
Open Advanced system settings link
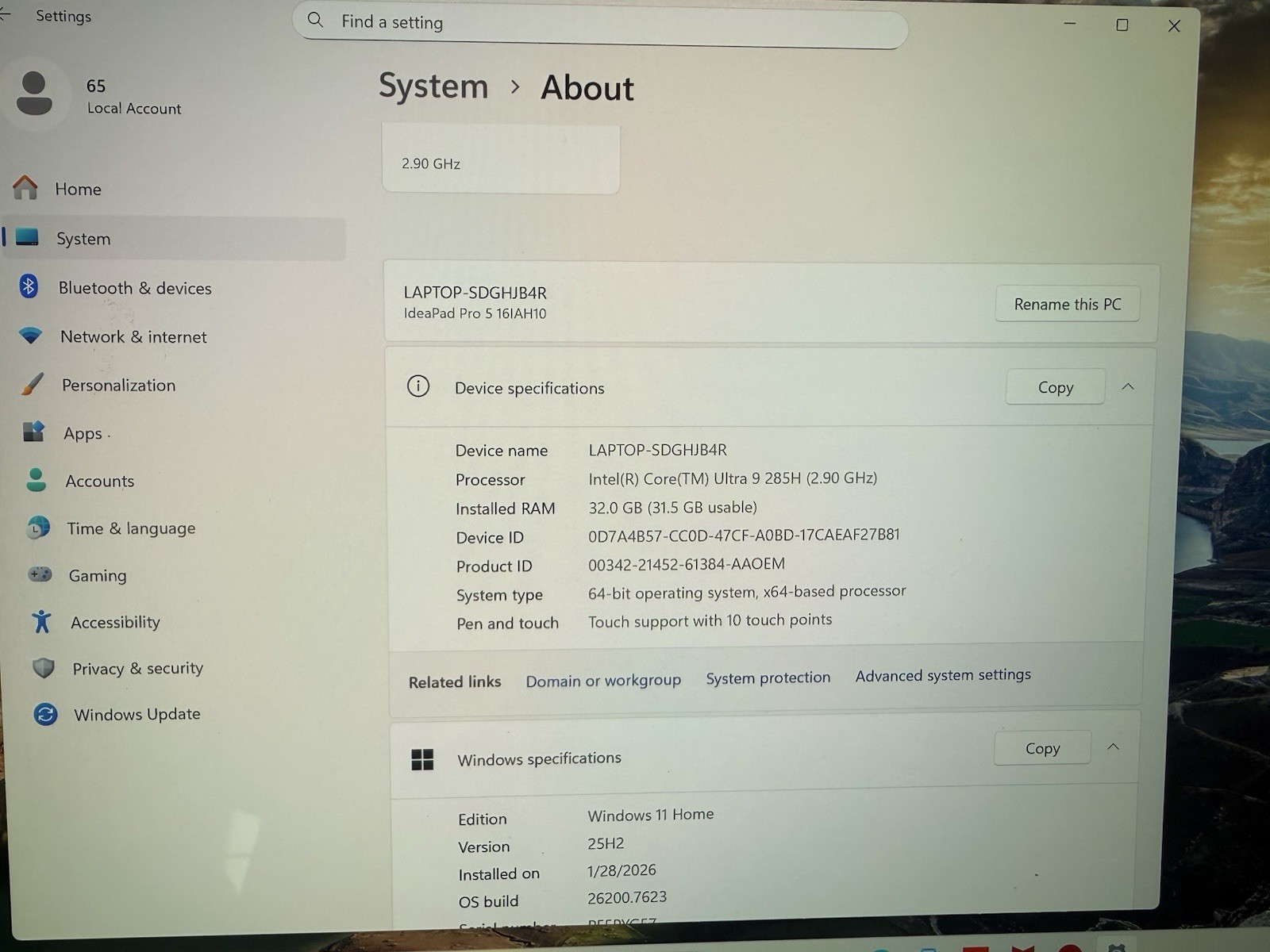point(943,675)
